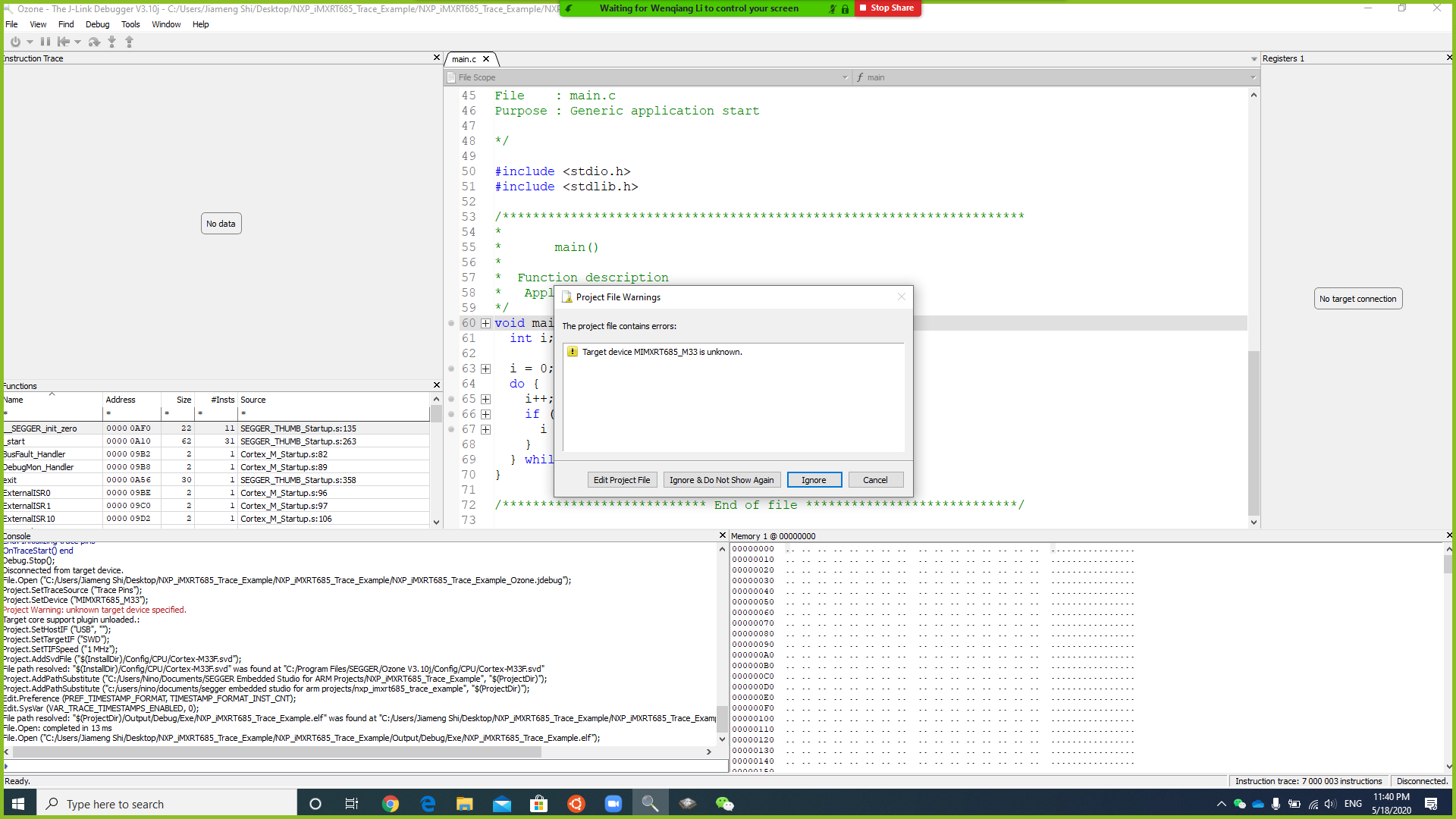
Task: Toggle breakpoint on line 67
Action: [x=451, y=429]
